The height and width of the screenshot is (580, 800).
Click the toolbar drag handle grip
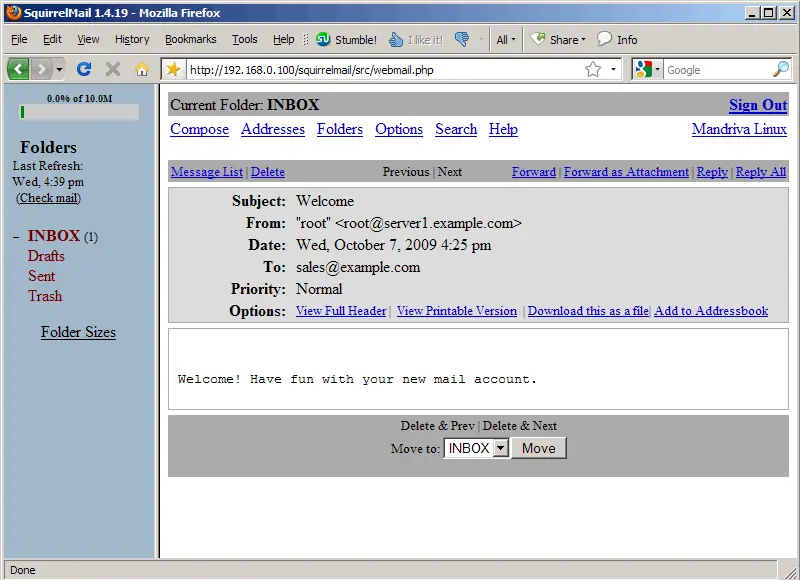click(x=306, y=39)
